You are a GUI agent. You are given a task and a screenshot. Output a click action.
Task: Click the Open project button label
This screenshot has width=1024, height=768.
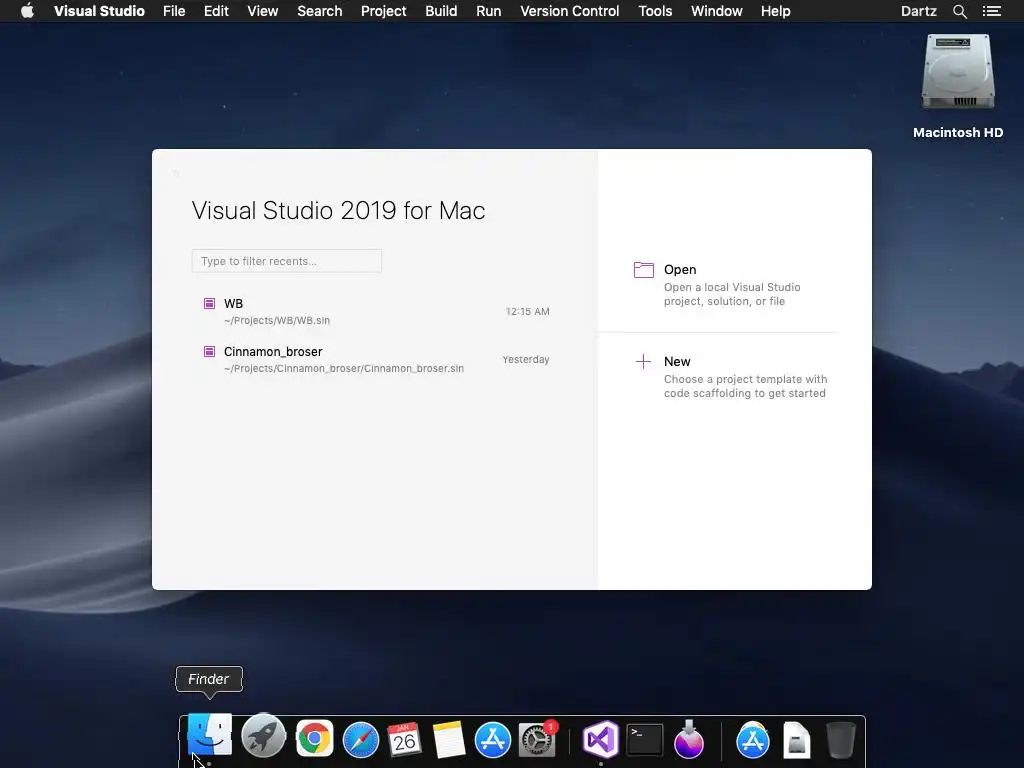click(x=680, y=270)
